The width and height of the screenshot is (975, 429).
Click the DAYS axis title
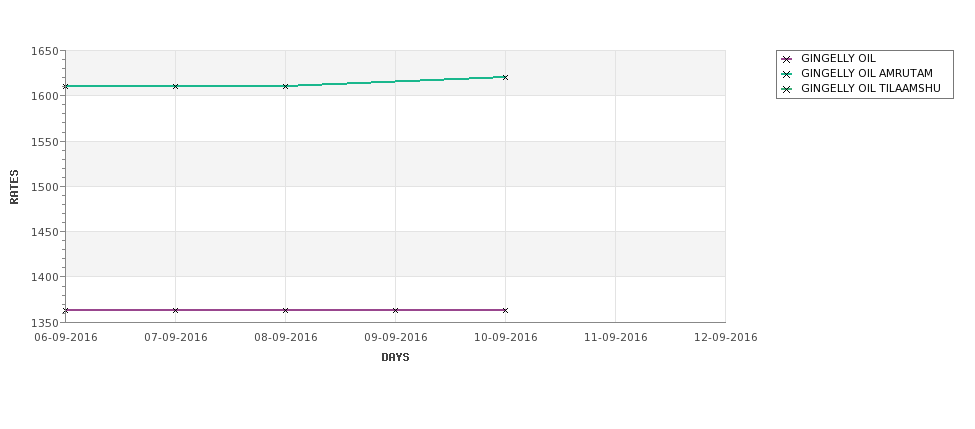coord(395,358)
